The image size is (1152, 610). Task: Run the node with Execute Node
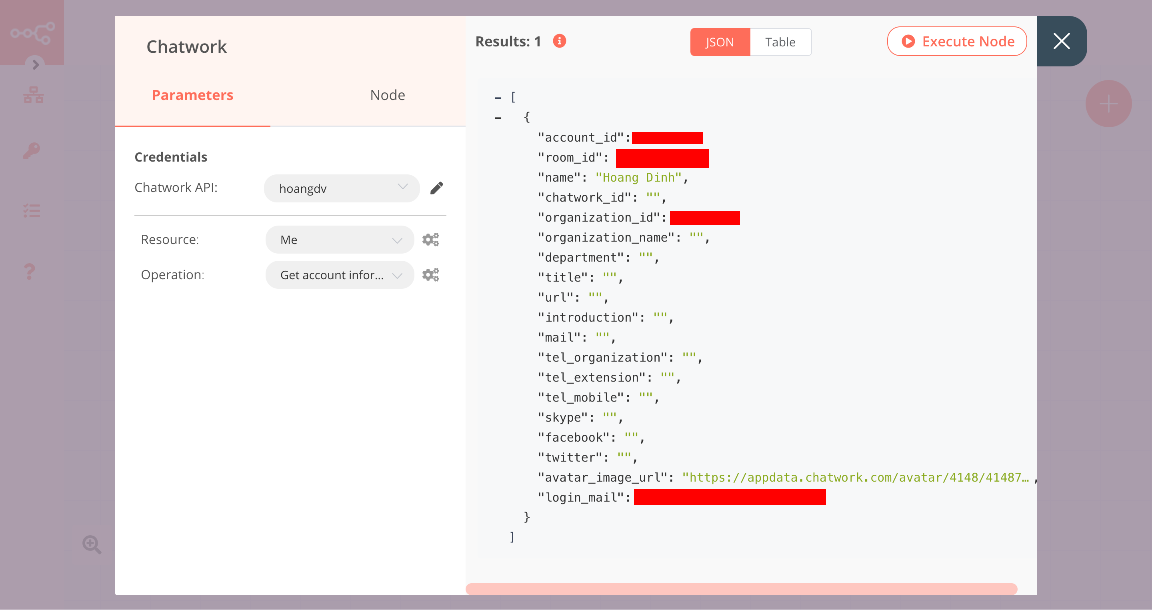957,42
